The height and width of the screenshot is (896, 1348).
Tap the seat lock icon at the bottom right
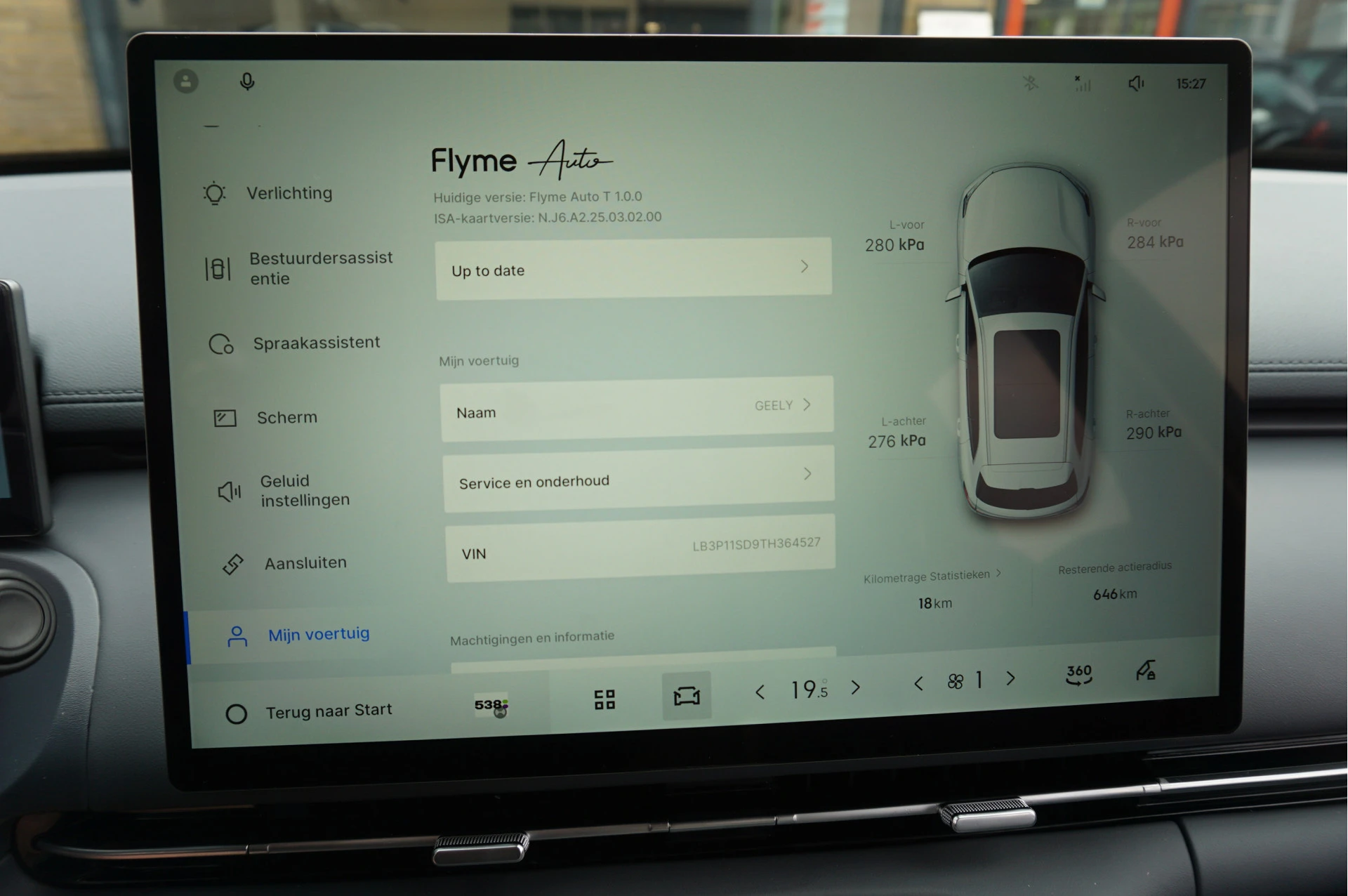tap(1146, 670)
